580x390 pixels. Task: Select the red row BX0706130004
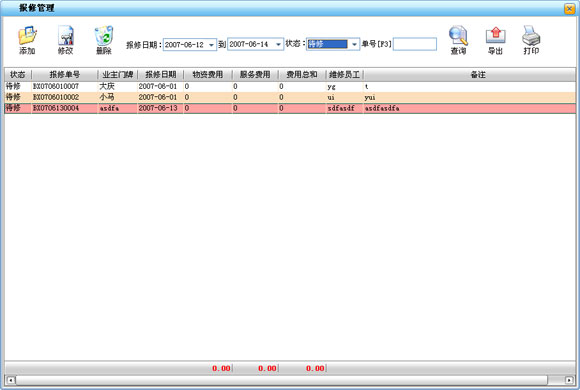coord(290,108)
